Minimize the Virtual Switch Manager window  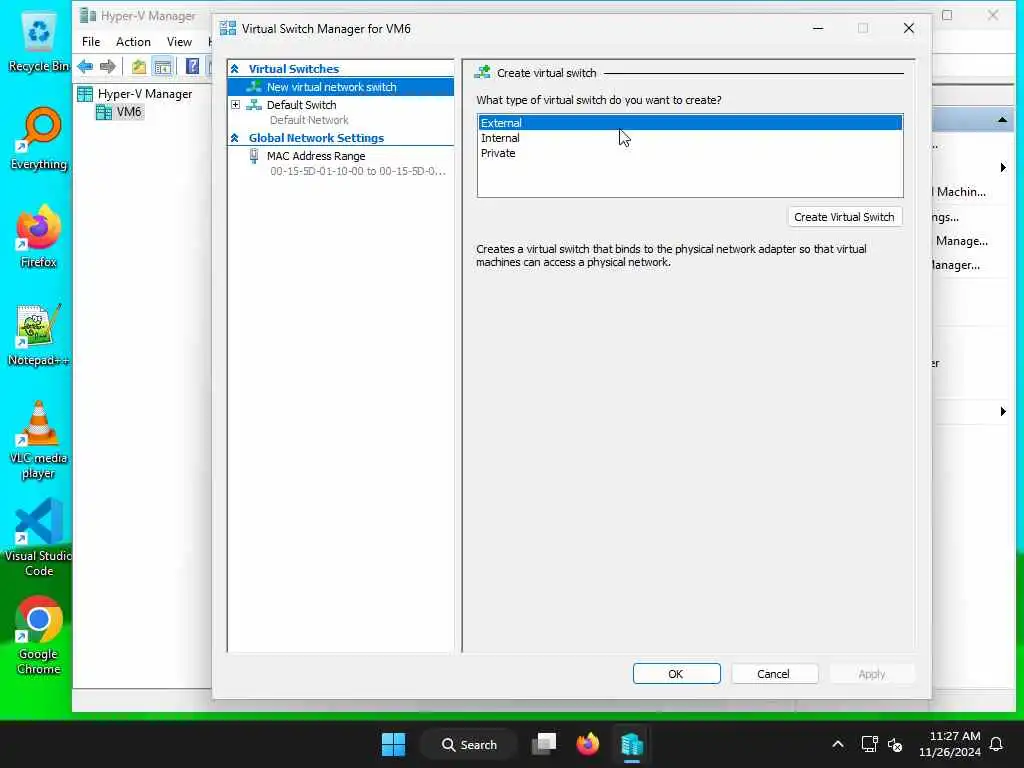818,28
